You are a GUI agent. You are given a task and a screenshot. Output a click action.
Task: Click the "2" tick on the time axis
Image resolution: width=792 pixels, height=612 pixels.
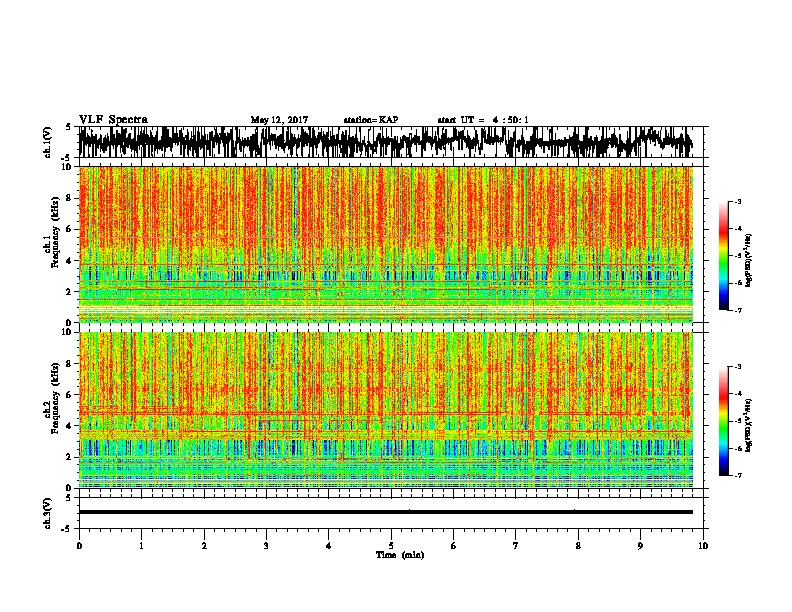204,546
